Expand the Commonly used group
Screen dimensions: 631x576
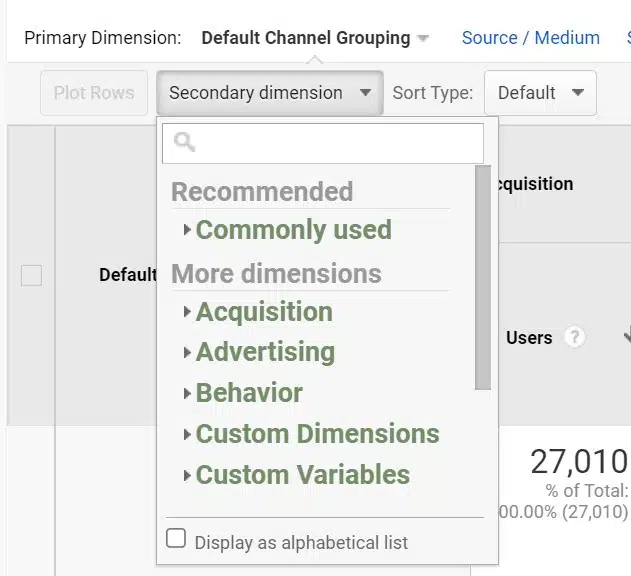pyautogui.click(x=293, y=230)
